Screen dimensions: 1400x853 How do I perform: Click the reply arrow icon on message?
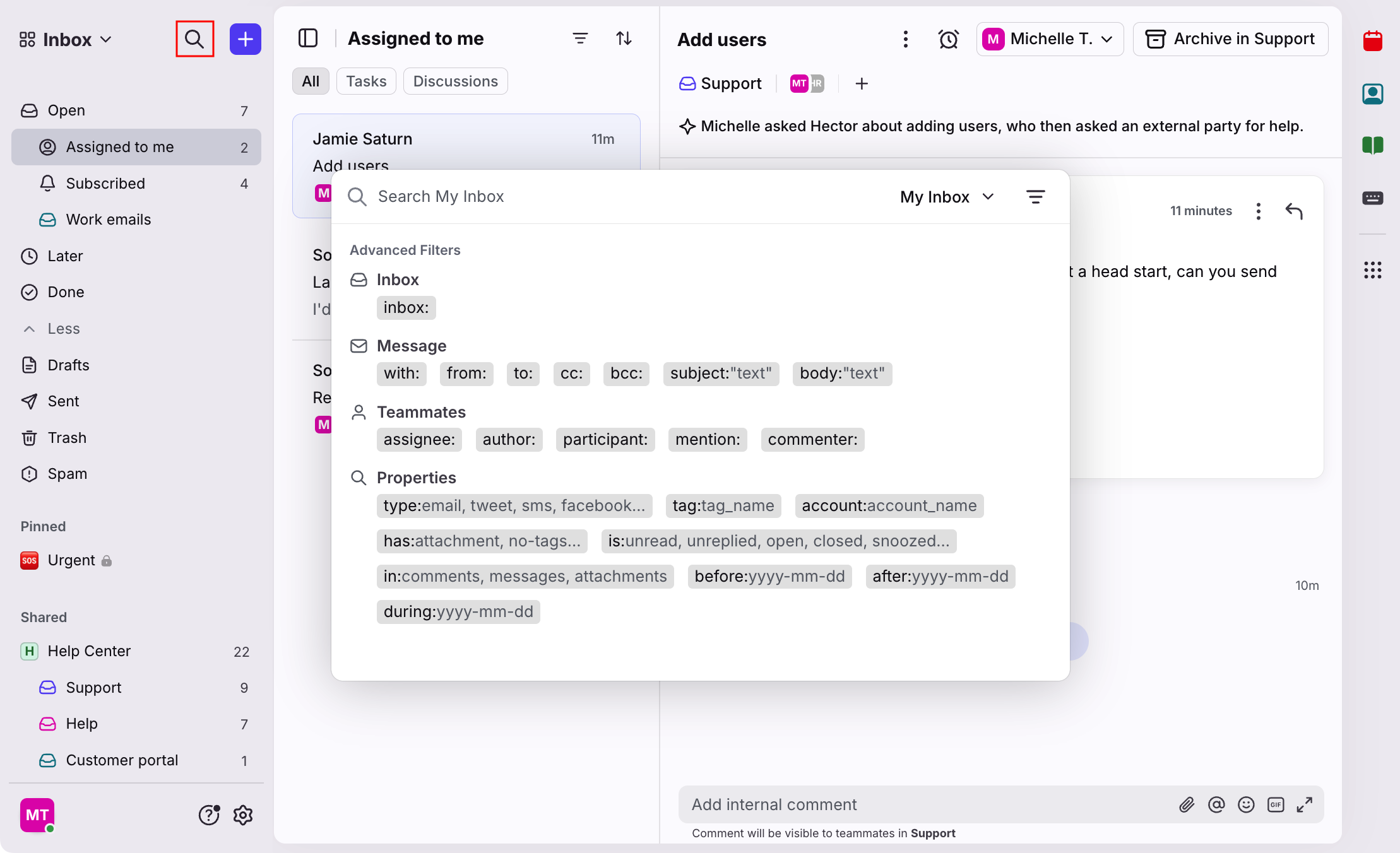click(x=1294, y=211)
